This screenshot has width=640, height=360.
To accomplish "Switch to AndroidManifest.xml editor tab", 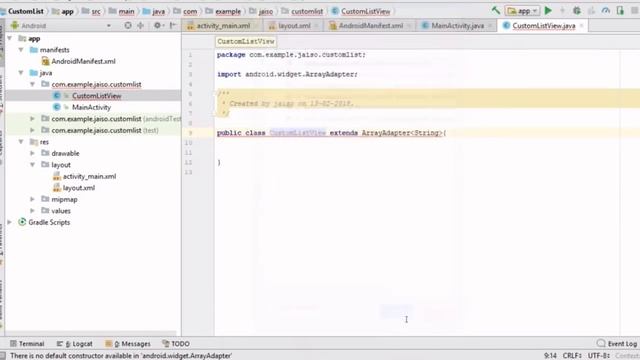I will click(x=370, y=26).
